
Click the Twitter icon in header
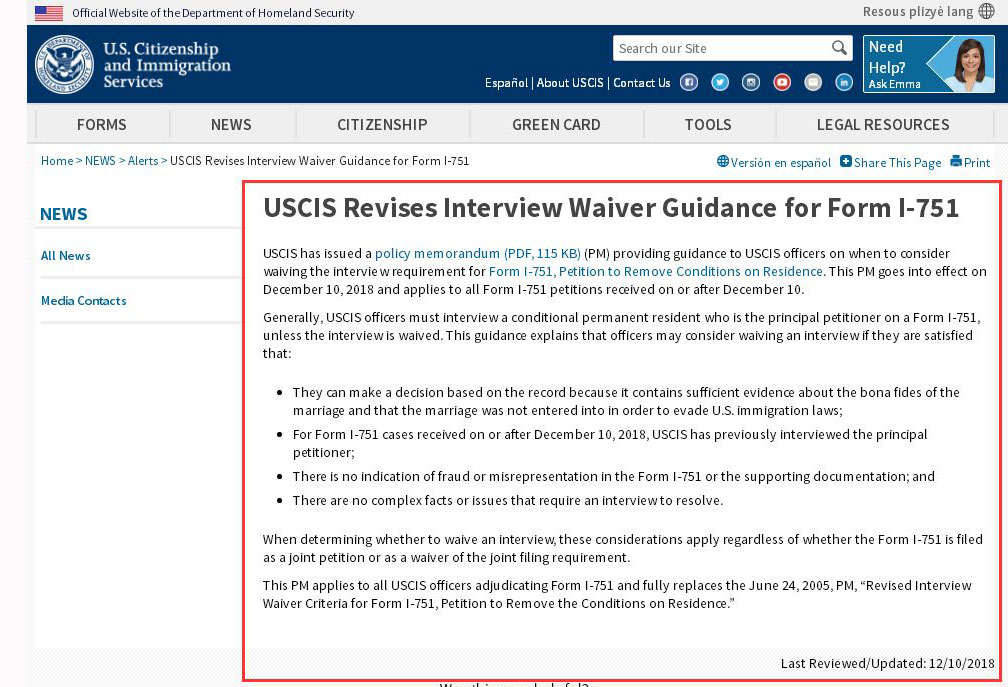pos(720,83)
